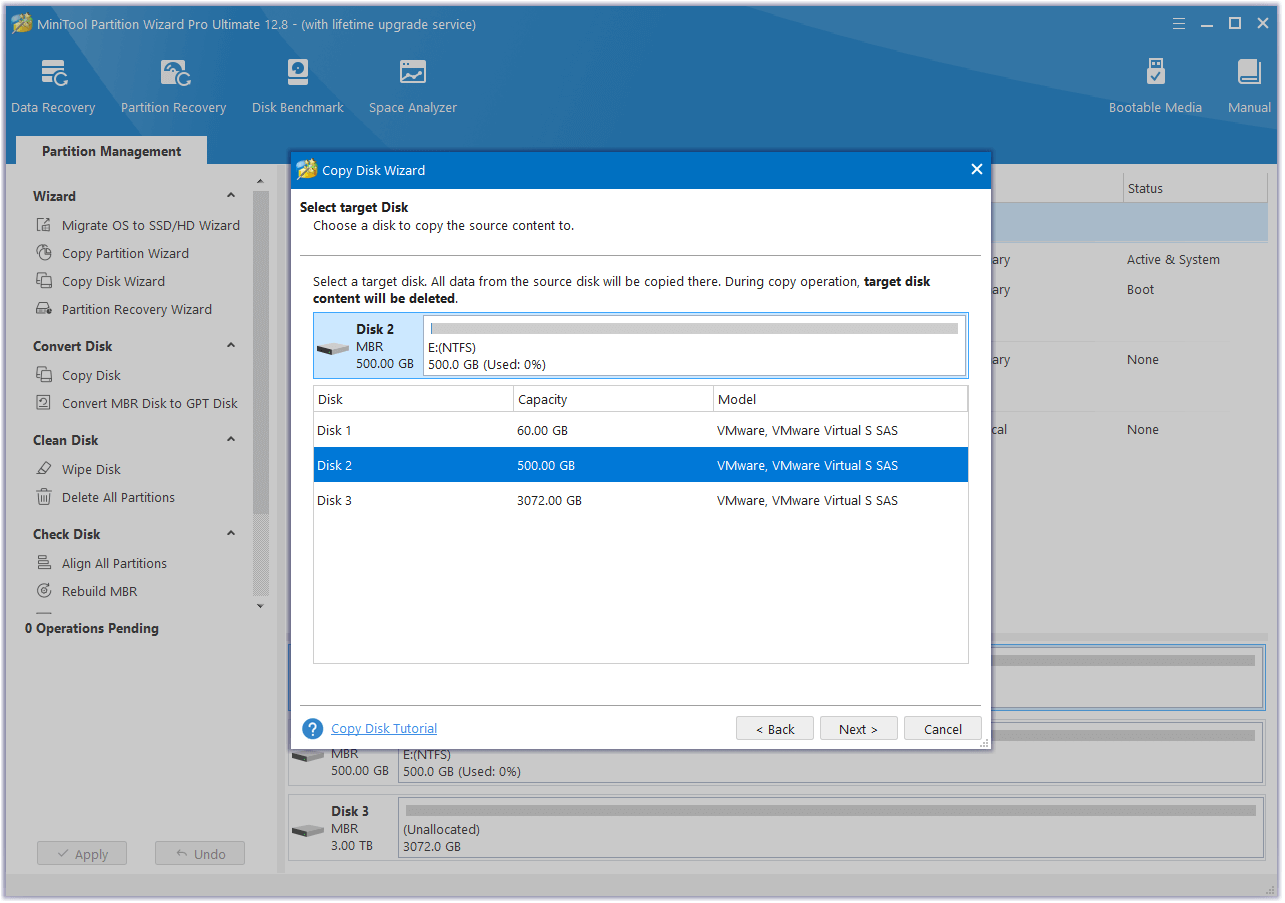Click the Next button in the wizard
1285x903 pixels.
[858, 729]
